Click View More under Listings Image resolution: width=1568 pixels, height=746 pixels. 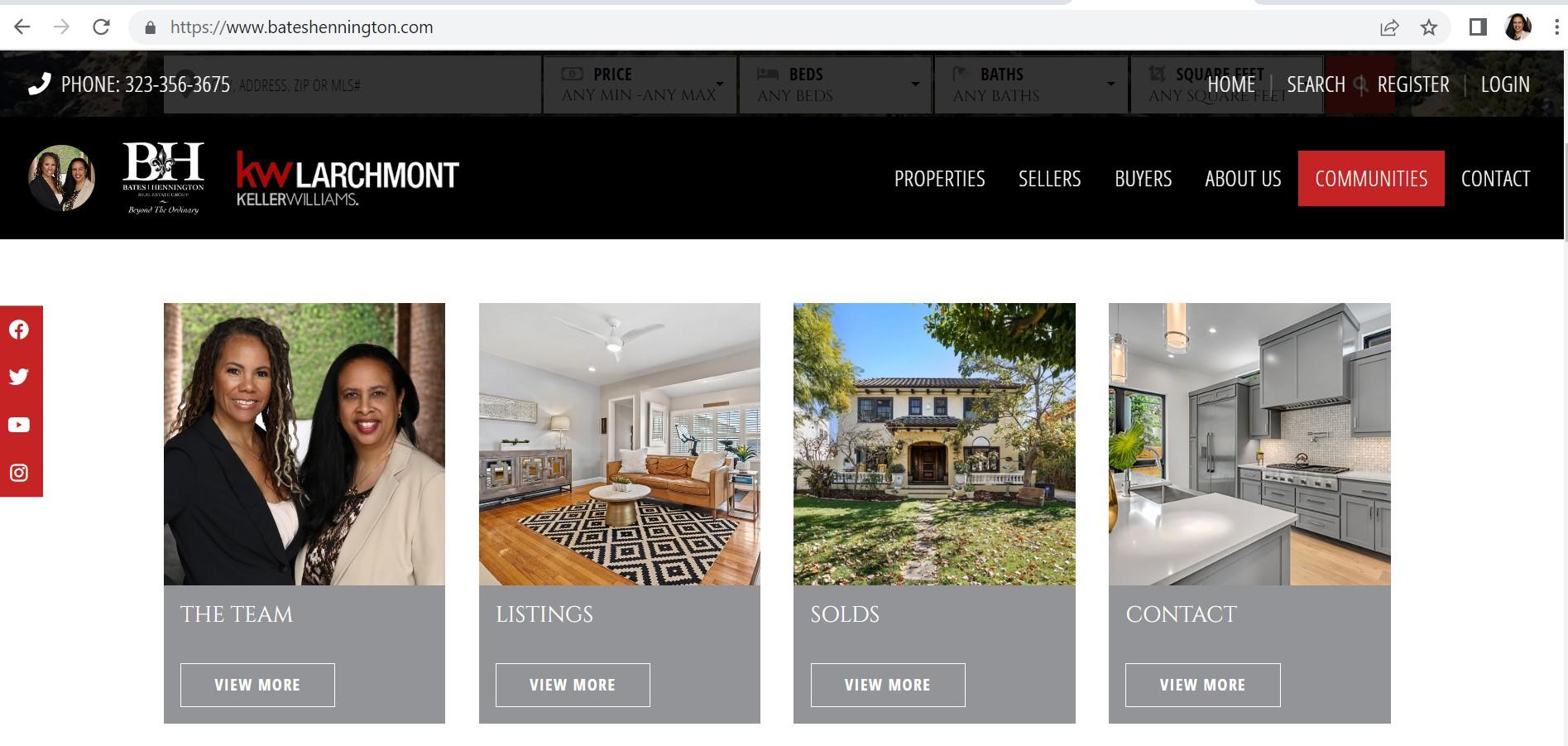click(573, 685)
